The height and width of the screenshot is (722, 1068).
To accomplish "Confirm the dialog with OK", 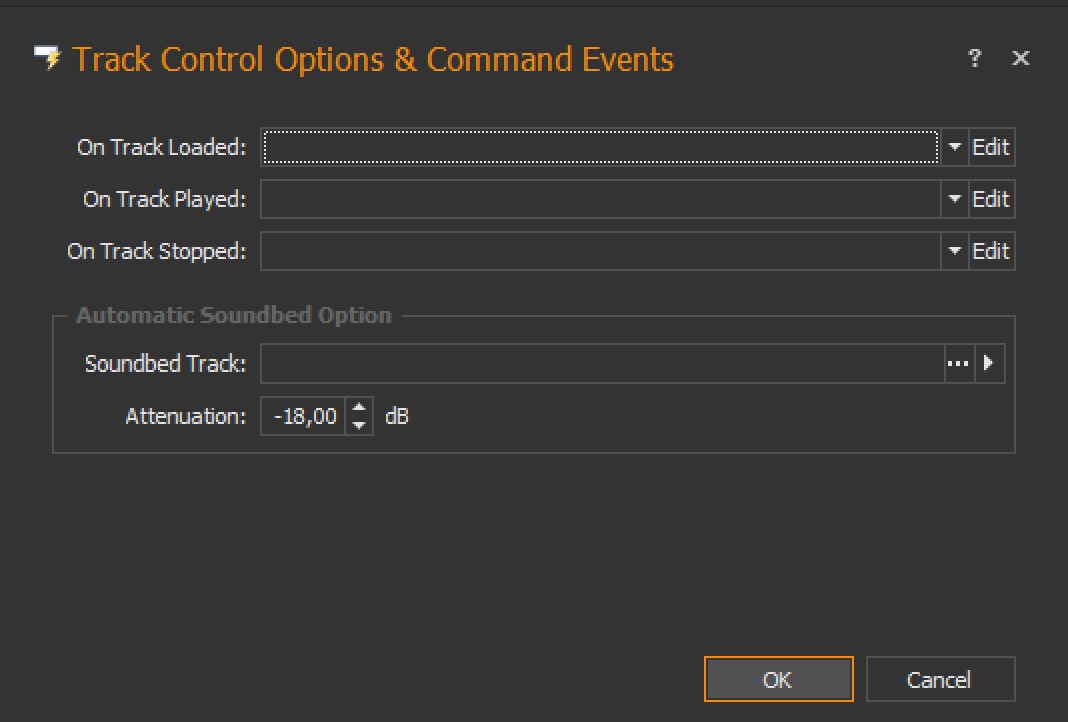I will tap(778, 680).
